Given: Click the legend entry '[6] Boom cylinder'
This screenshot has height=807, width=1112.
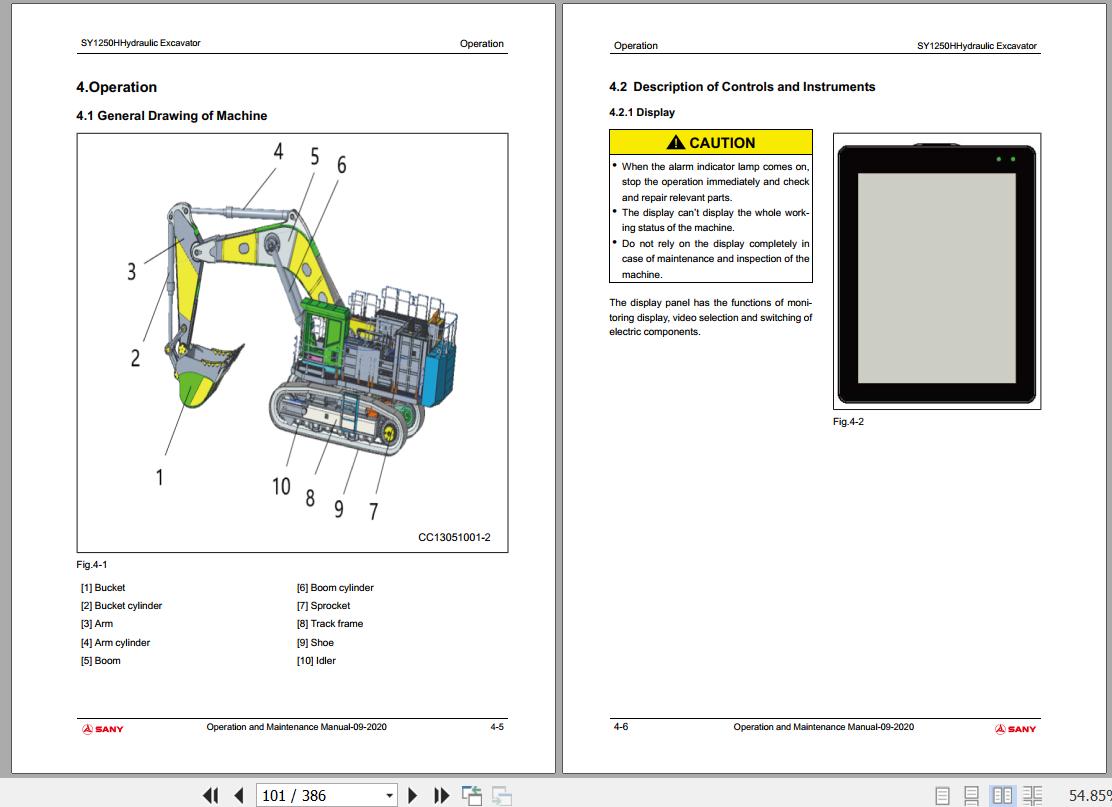Looking at the screenshot, I should click(x=335, y=588).
